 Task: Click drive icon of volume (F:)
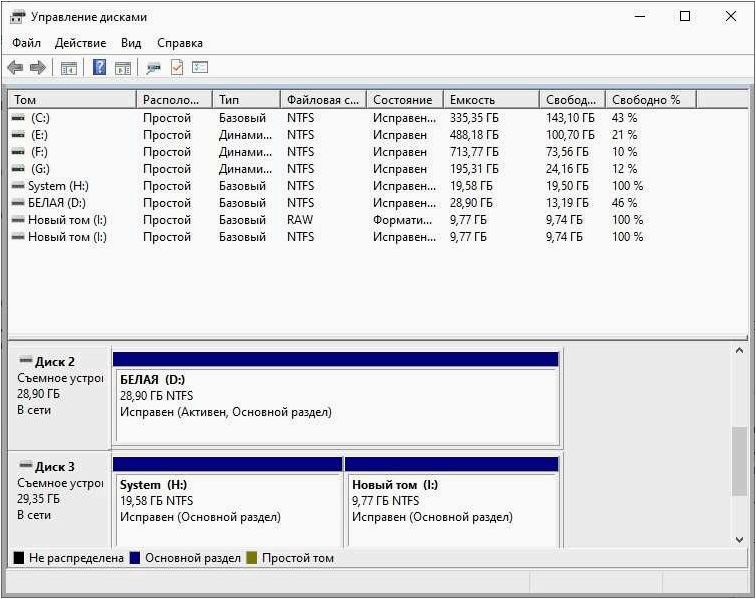pos(18,152)
